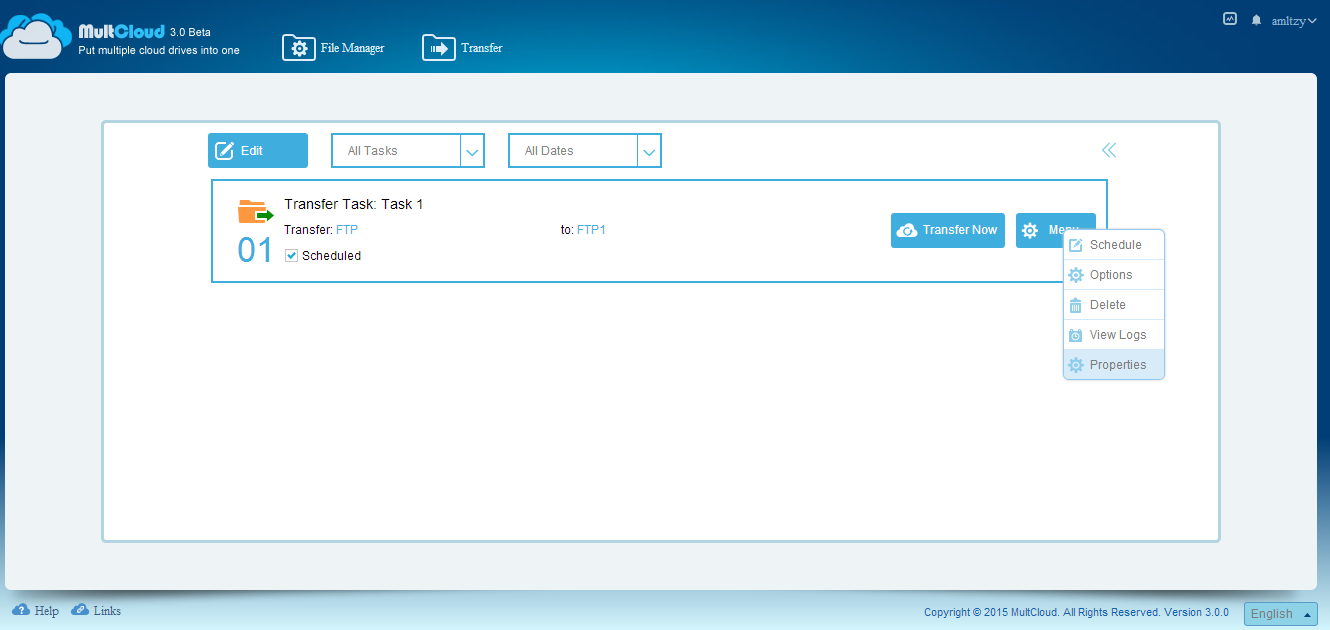Choose View Logs from the task menu
1330x630 pixels.
[x=1114, y=335]
